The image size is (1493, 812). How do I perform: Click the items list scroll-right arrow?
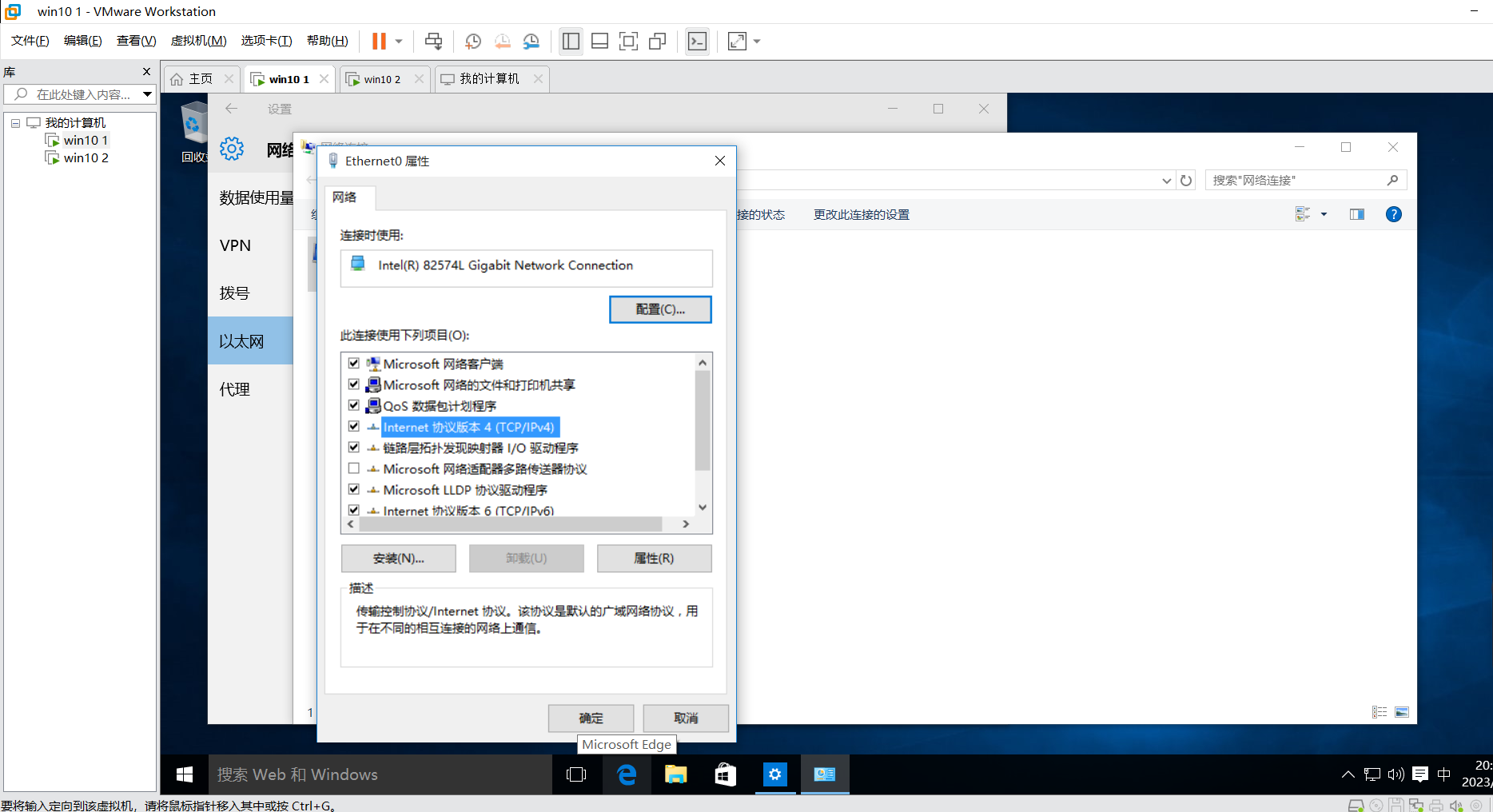pyautogui.click(x=686, y=524)
